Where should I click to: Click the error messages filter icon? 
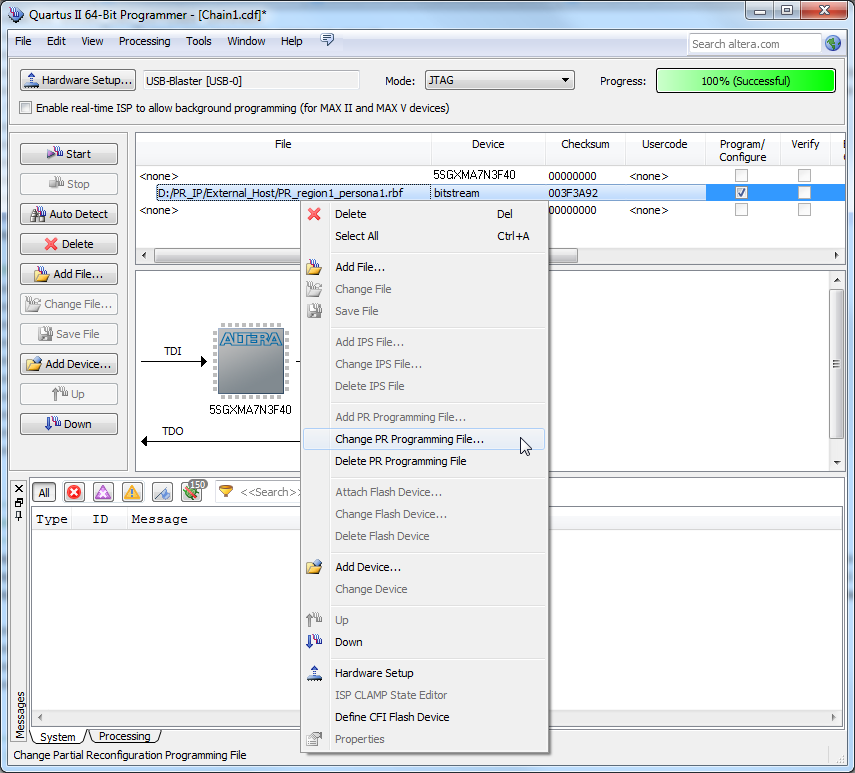click(x=74, y=492)
